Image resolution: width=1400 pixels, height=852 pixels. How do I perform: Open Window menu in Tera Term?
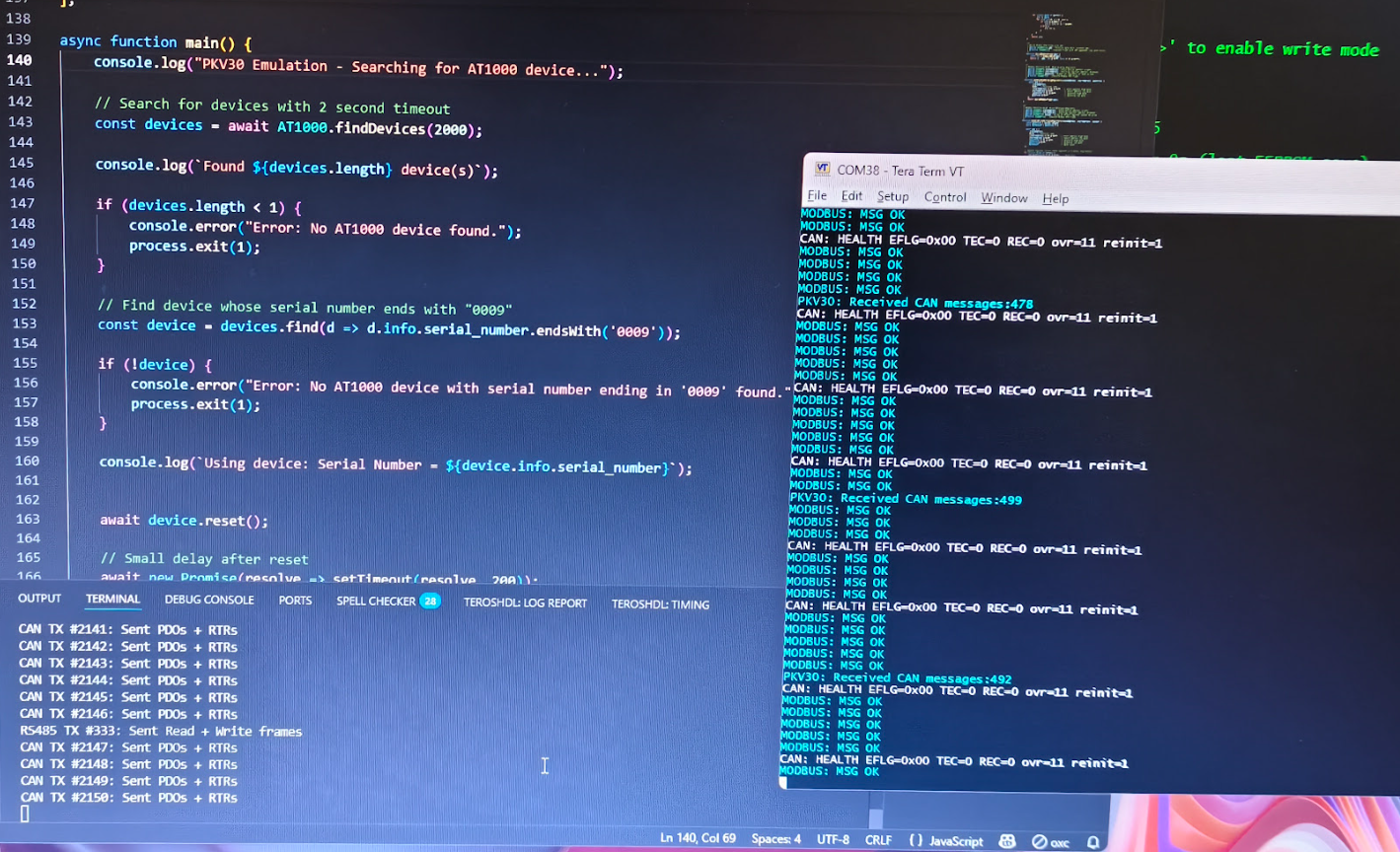pos(1004,198)
